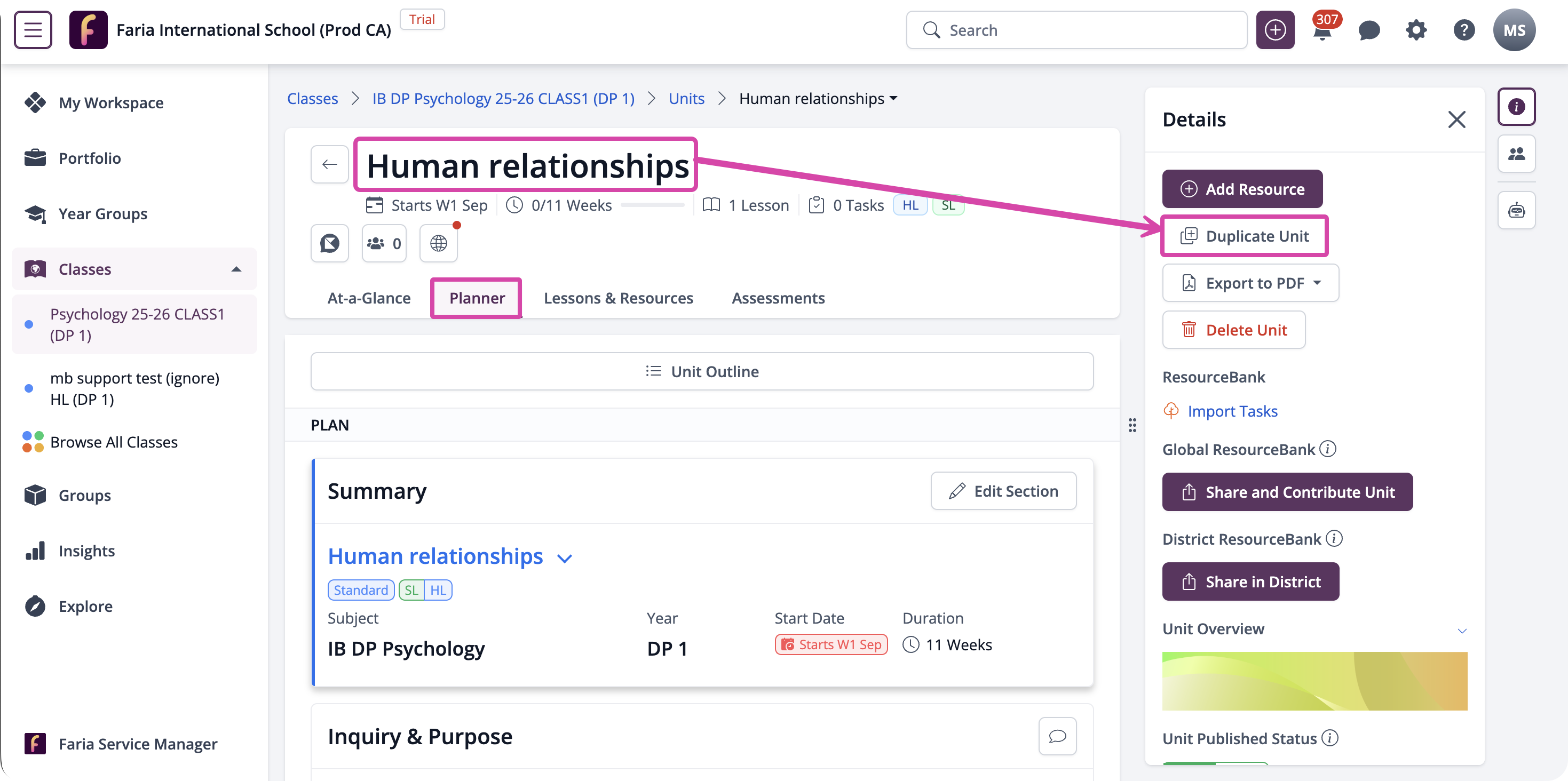
Task: Open Portfolio in sidebar
Action: point(134,158)
